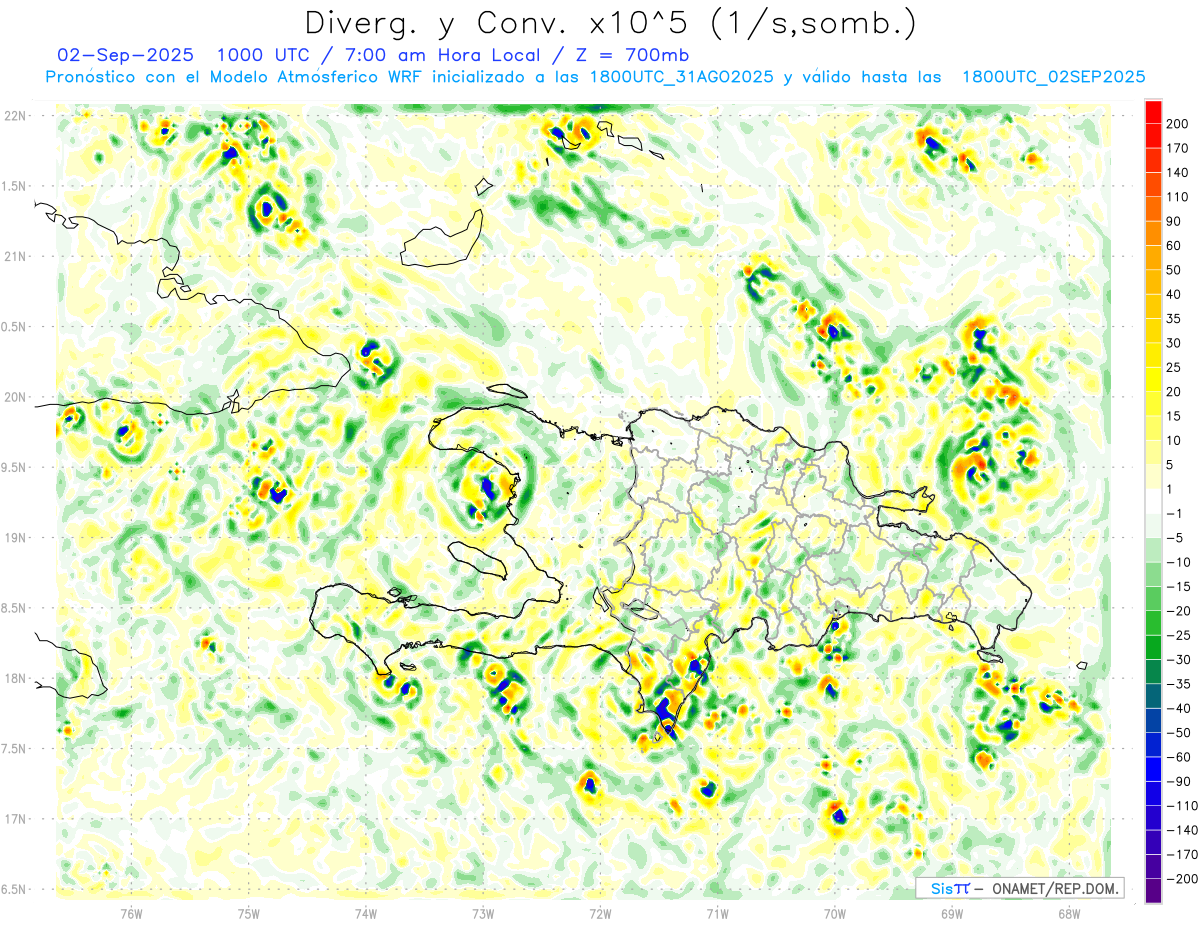Click the '76W' longitude label
This screenshot has height=927, width=1200.
point(131,914)
